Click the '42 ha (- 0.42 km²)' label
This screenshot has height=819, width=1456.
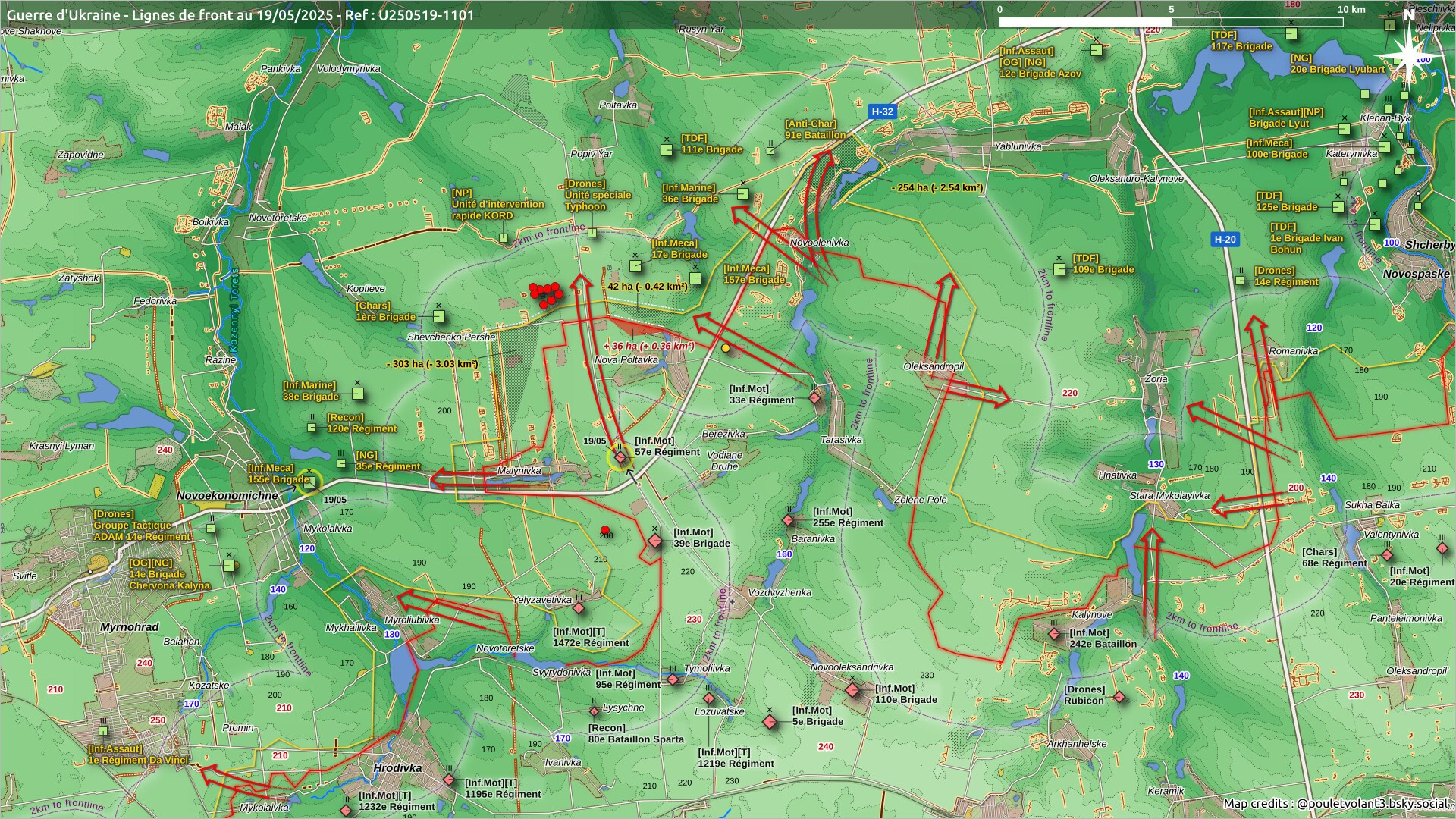(648, 287)
